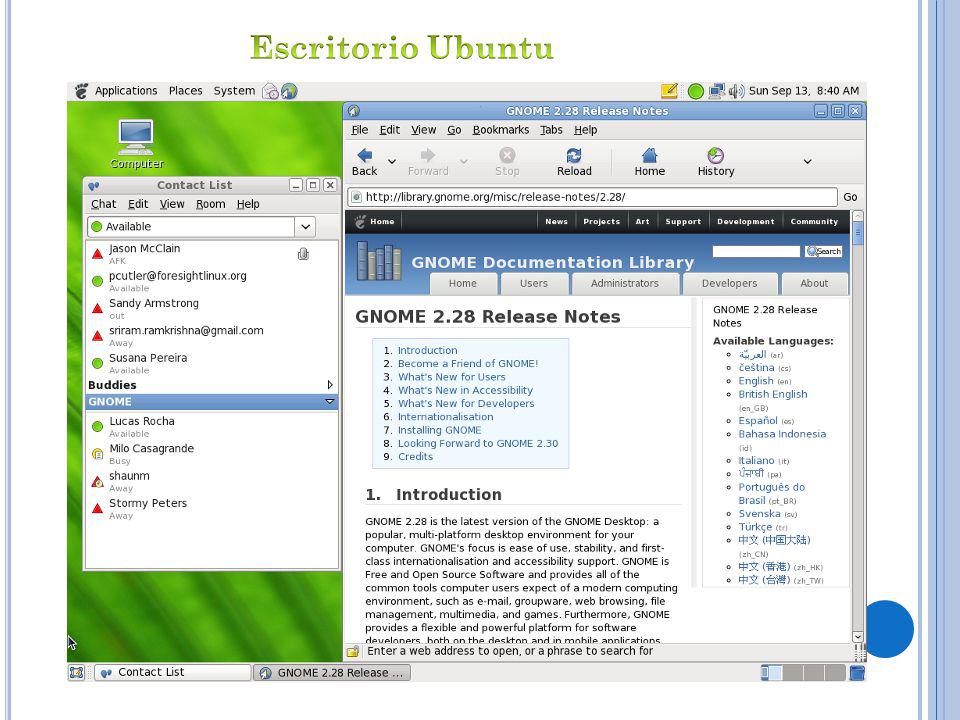Click the webpage Search button

823,252
